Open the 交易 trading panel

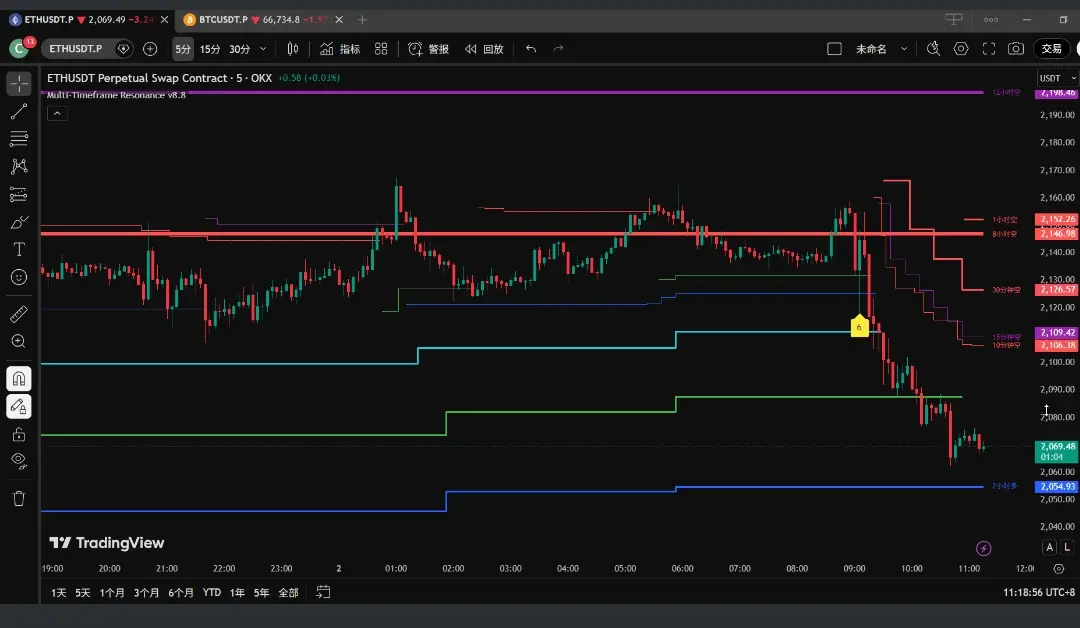pyautogui.click(x=1052, y=49)
